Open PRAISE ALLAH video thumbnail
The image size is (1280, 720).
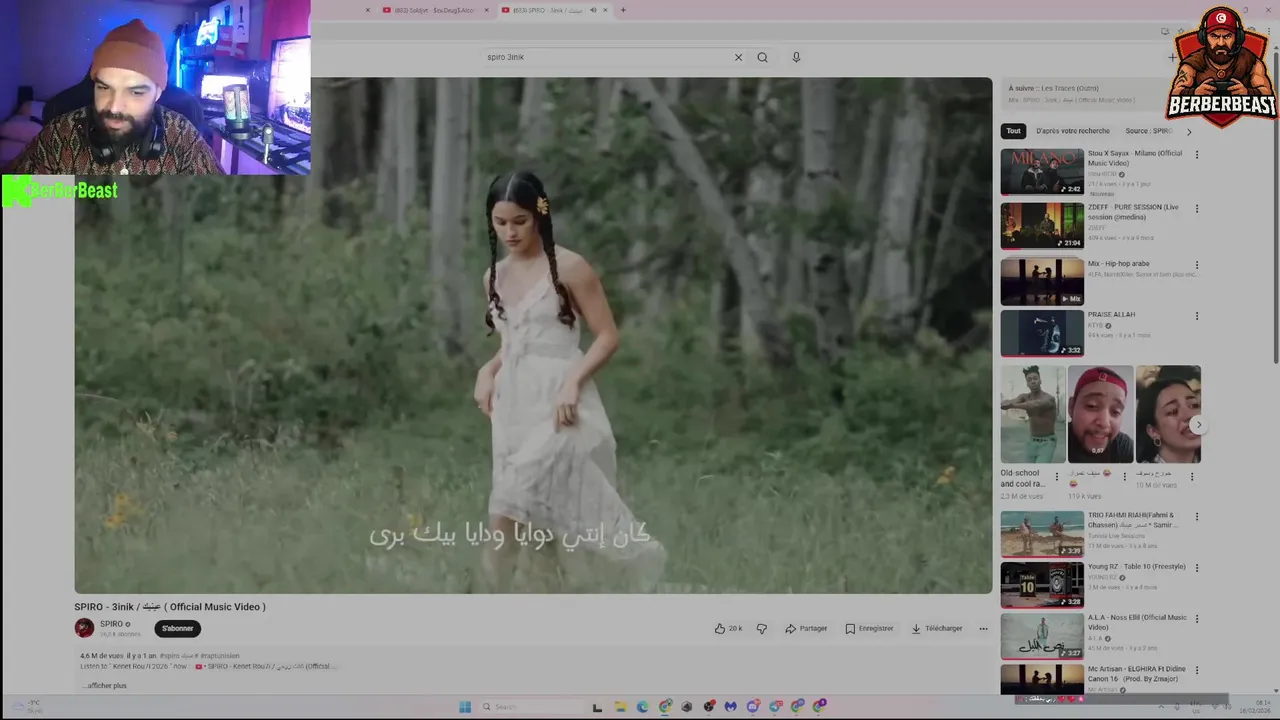tap(1042, 333)
